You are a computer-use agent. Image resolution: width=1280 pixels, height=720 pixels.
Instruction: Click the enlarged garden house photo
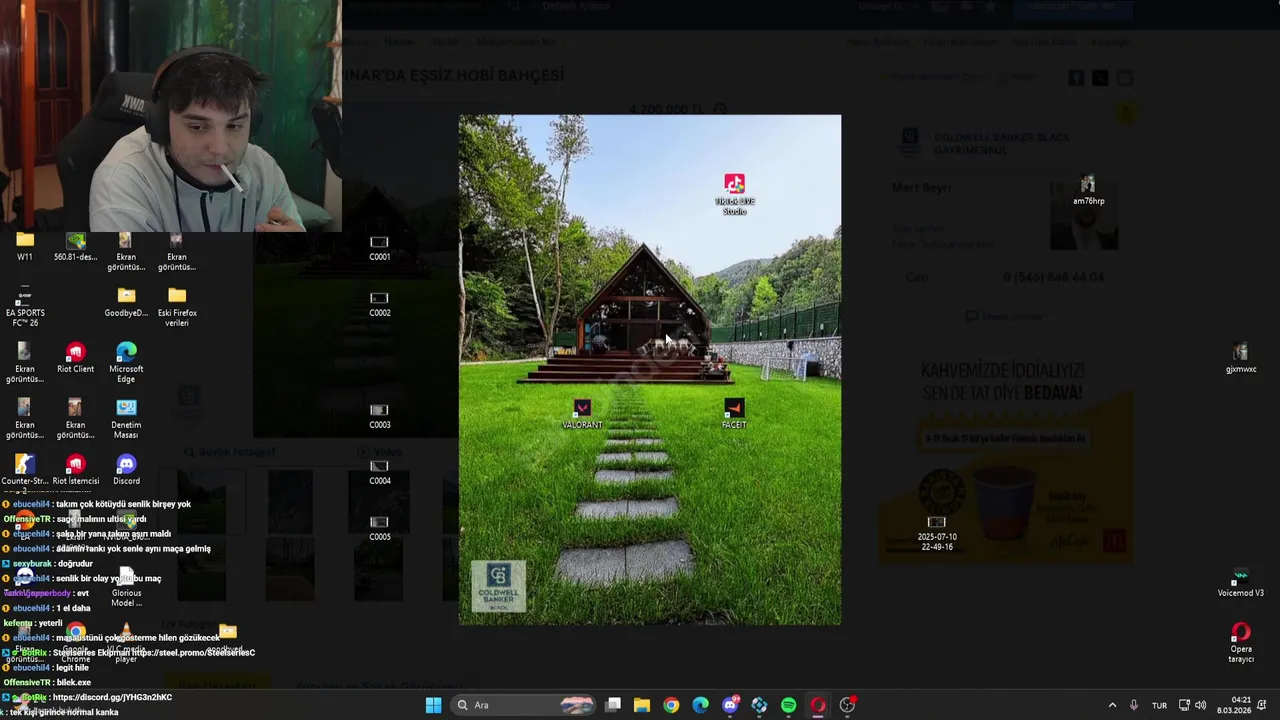(650, 370)
